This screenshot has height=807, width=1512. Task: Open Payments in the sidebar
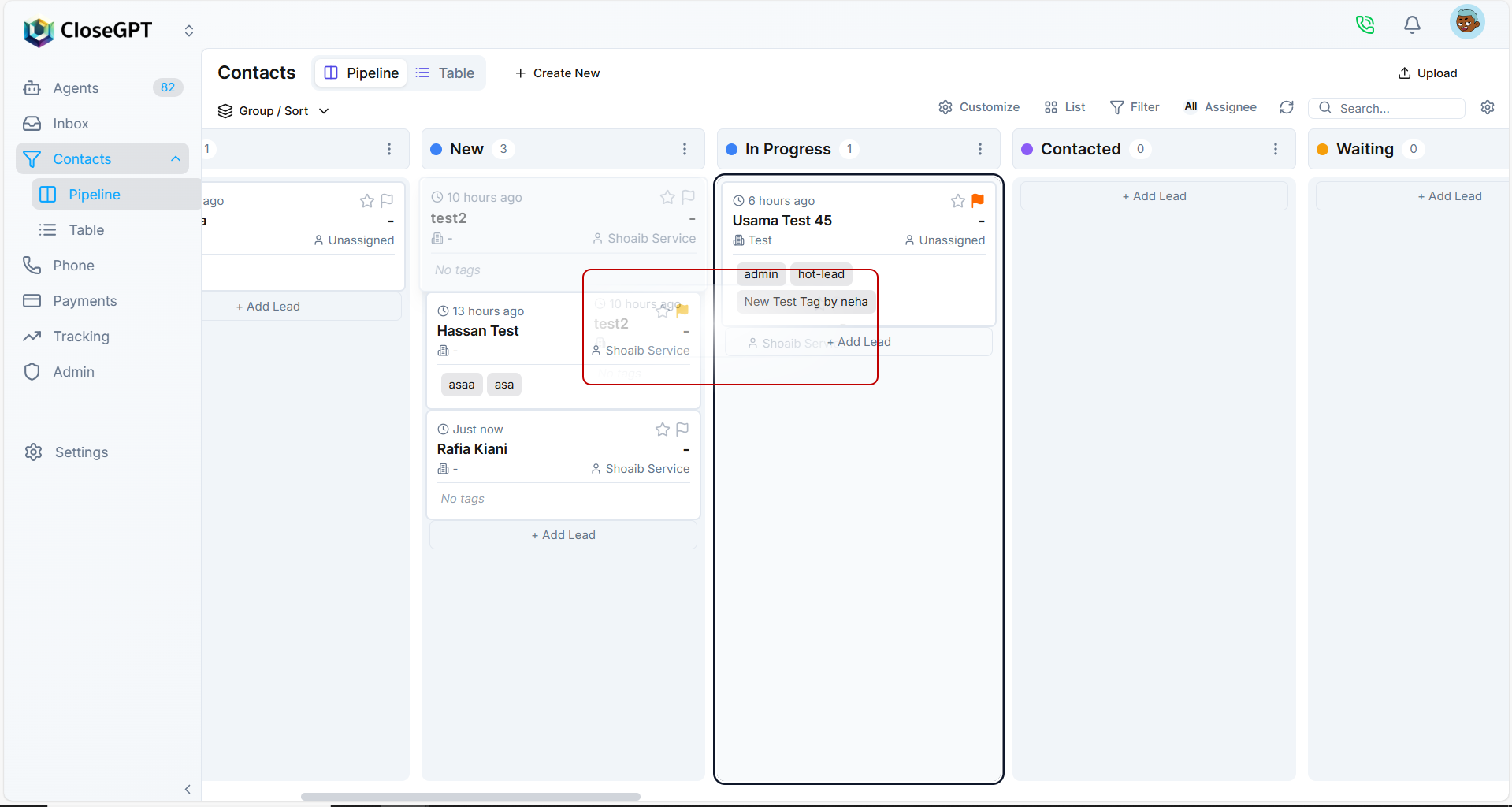tap(84, 301)
